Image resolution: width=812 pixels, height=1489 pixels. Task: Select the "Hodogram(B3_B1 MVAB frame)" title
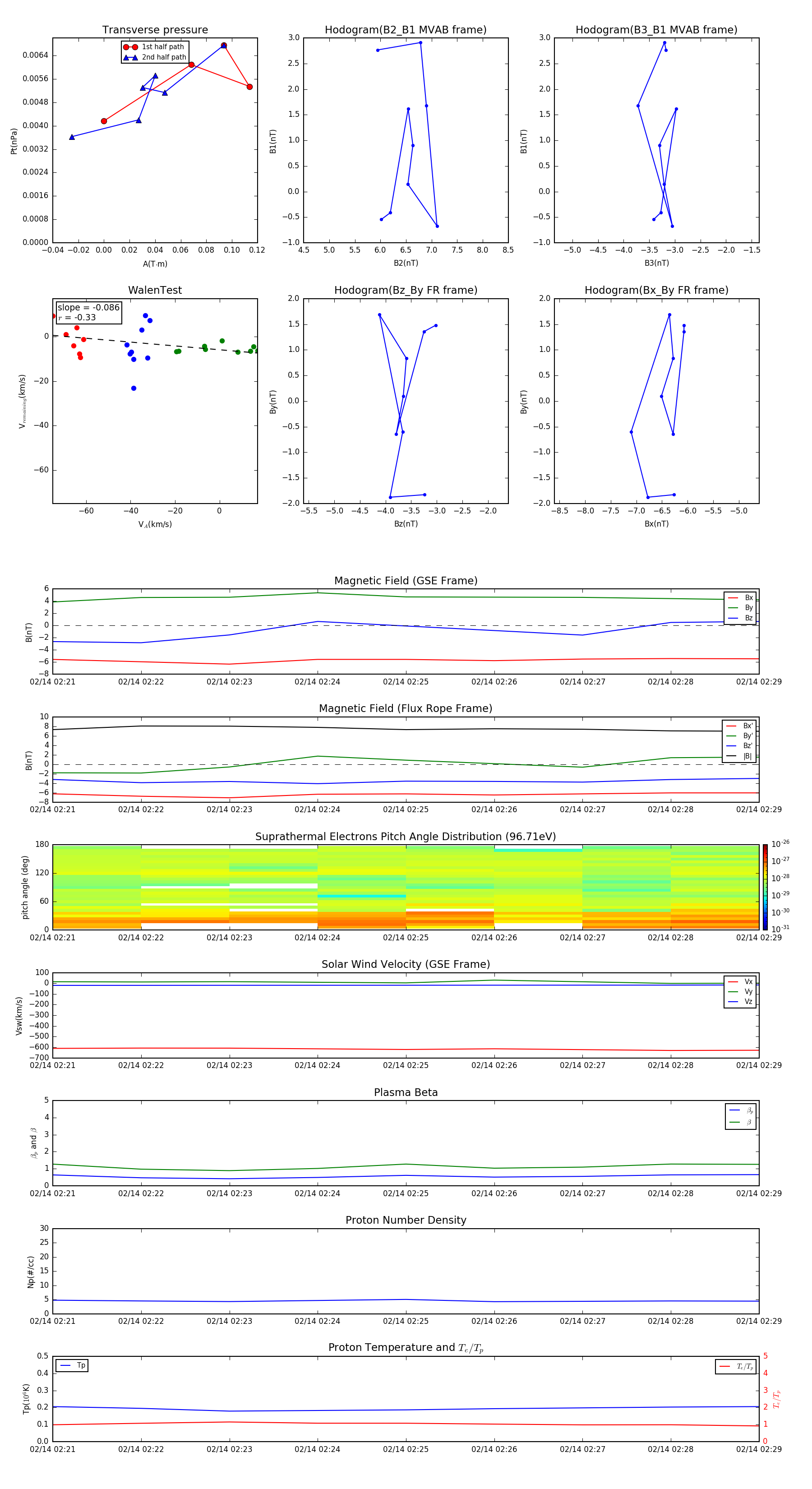[656, 30]
